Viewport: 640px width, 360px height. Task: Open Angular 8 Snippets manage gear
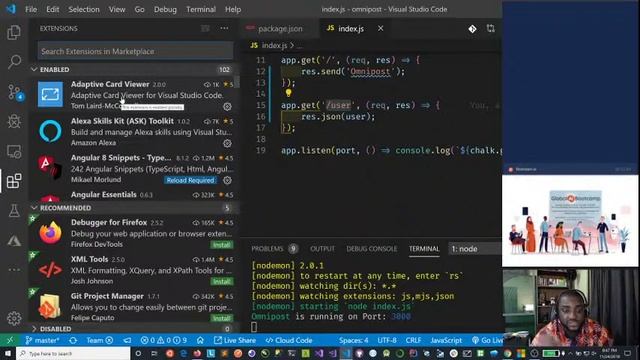[227, 180]
